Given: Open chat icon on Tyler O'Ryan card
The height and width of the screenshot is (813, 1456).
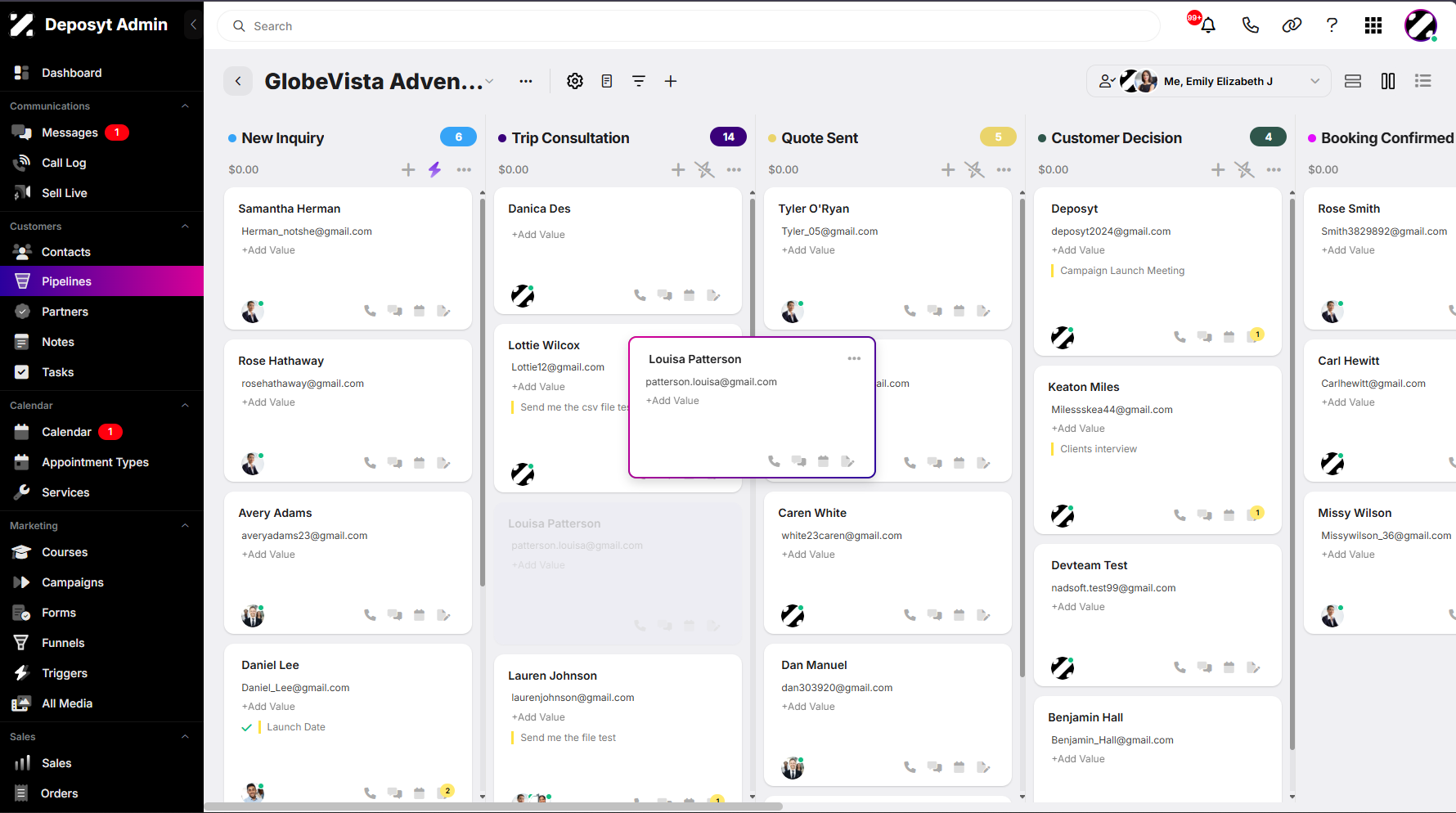Looking at the screenshot, I should click(x=934, y=311).
